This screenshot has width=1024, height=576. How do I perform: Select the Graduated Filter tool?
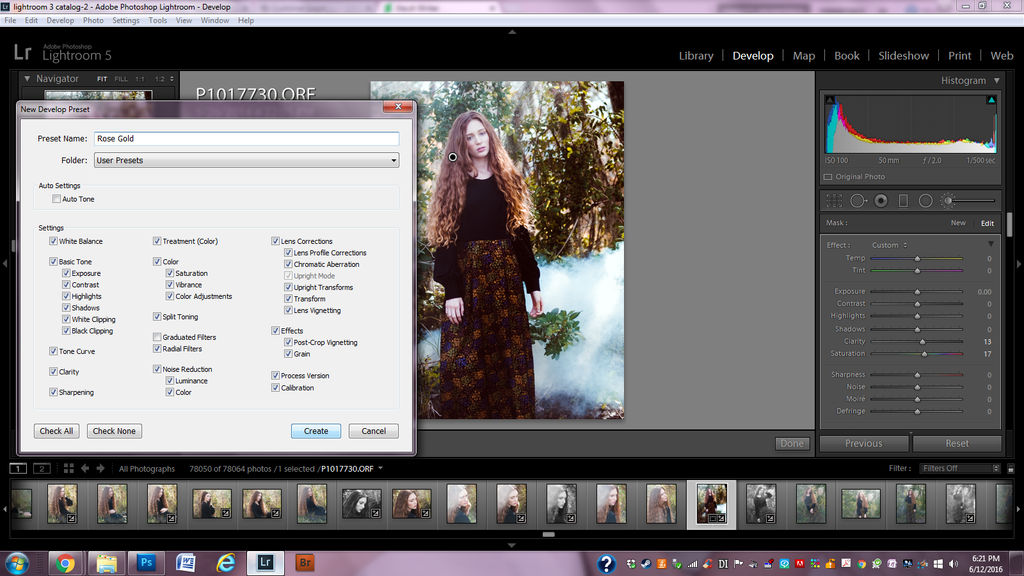point(903,201)
